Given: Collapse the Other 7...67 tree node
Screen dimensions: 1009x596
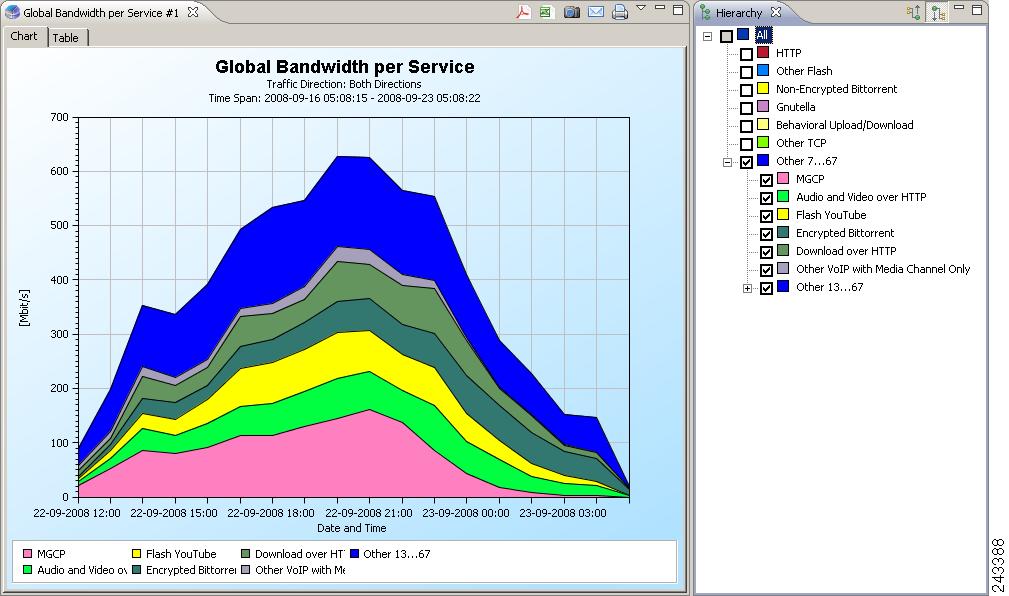Looking at the screenshot, I should pos(728,161).
